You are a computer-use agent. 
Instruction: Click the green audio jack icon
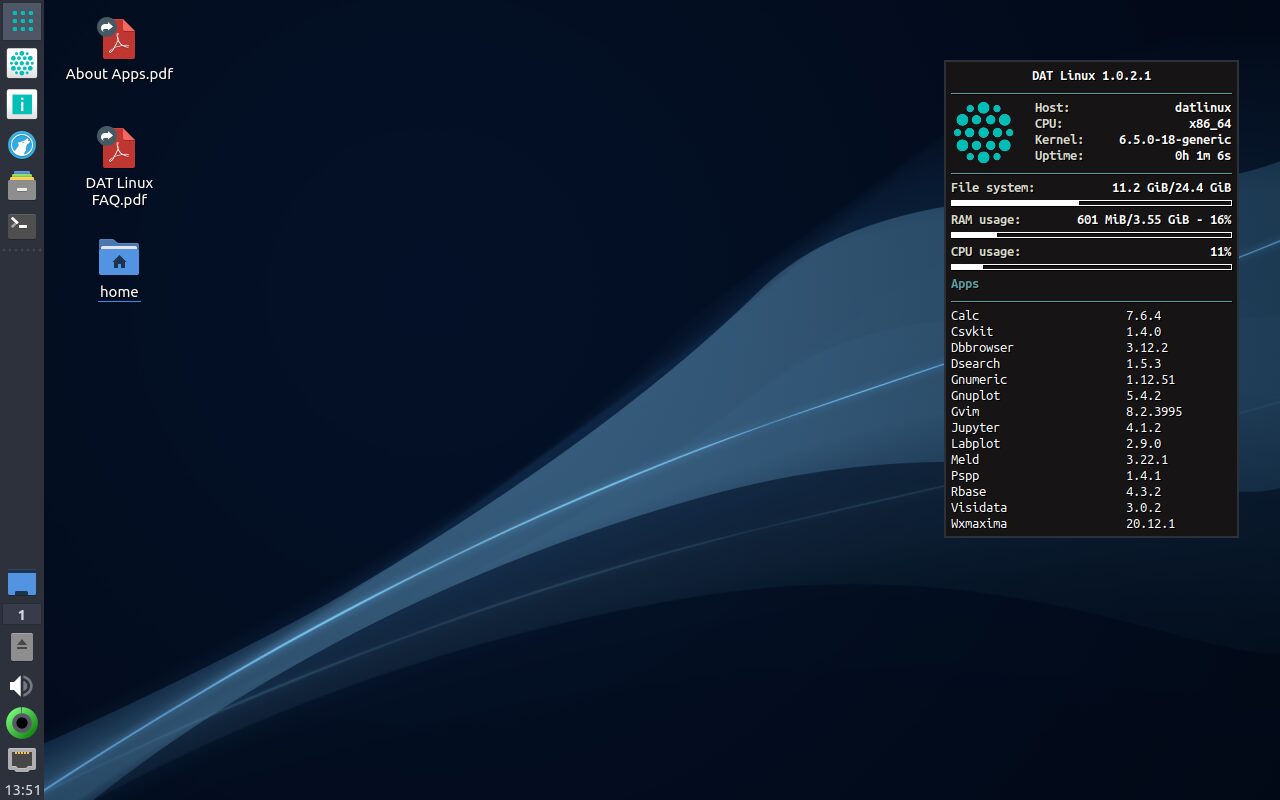pyautogui.click(x=21, y=722)
